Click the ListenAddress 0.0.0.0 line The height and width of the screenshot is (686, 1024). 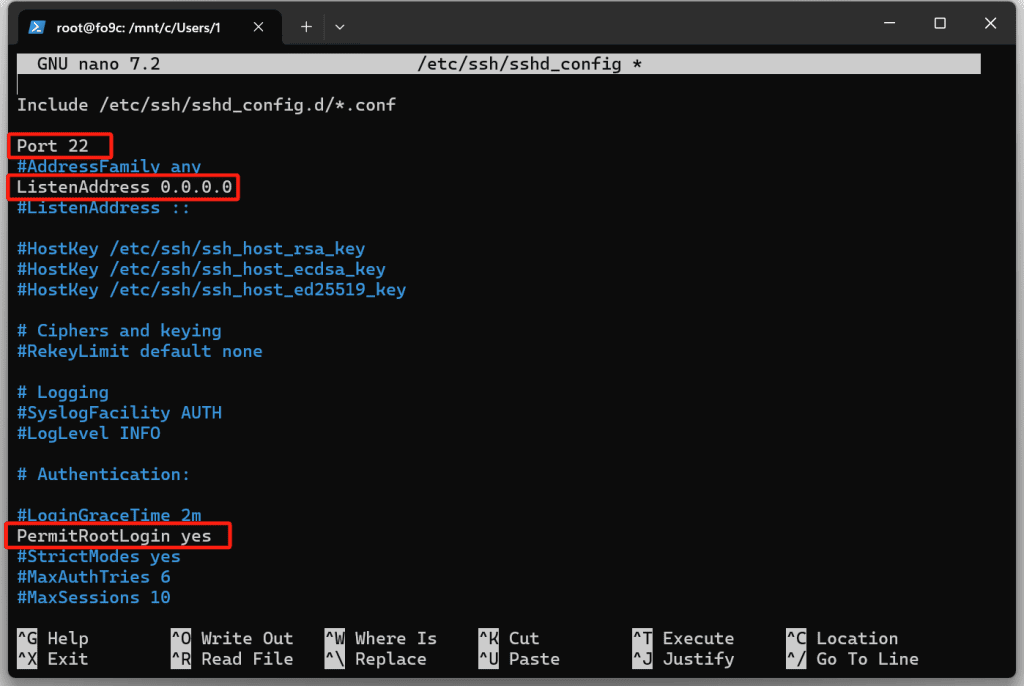124,187
